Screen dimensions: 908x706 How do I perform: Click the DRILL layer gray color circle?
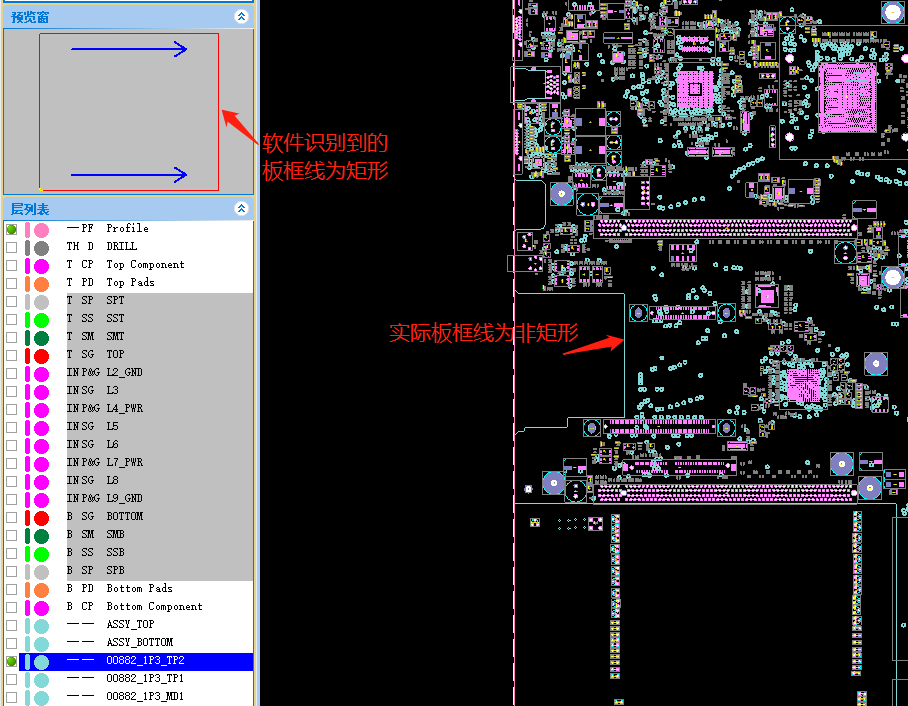pos(41,248)
